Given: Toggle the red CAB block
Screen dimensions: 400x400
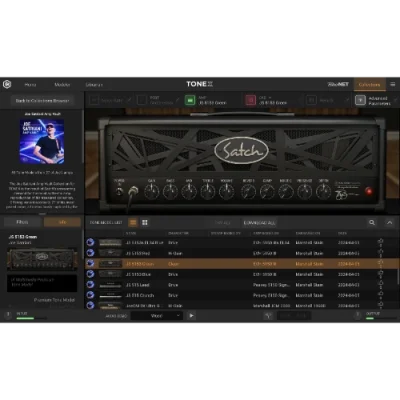Looking at the screenshot, I should pyautogui.click(x=250, y=100).
